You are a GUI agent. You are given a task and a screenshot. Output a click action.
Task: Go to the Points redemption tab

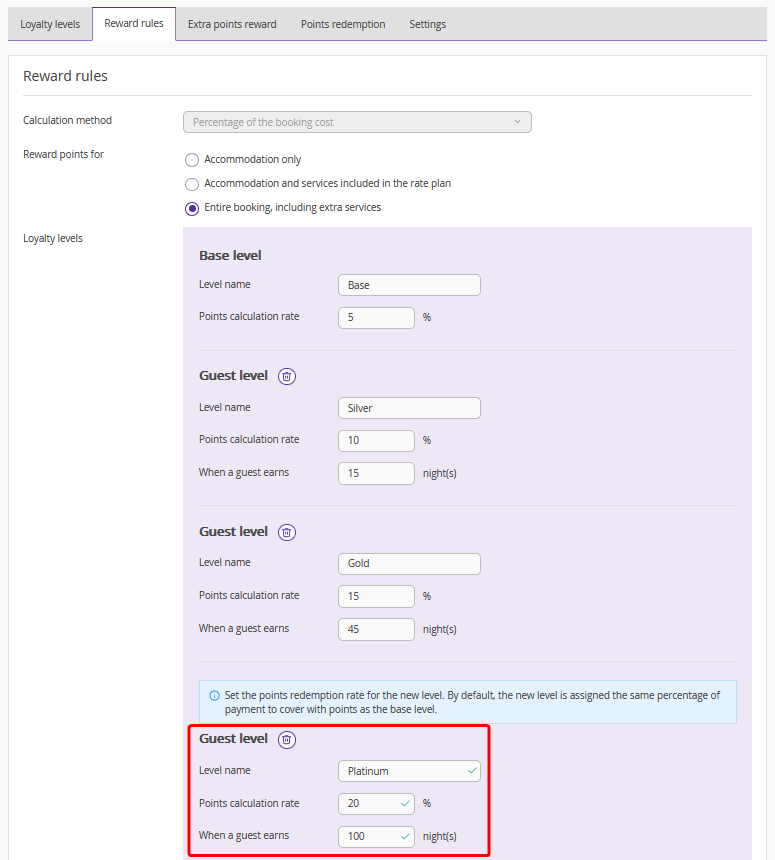pos(343,24)
